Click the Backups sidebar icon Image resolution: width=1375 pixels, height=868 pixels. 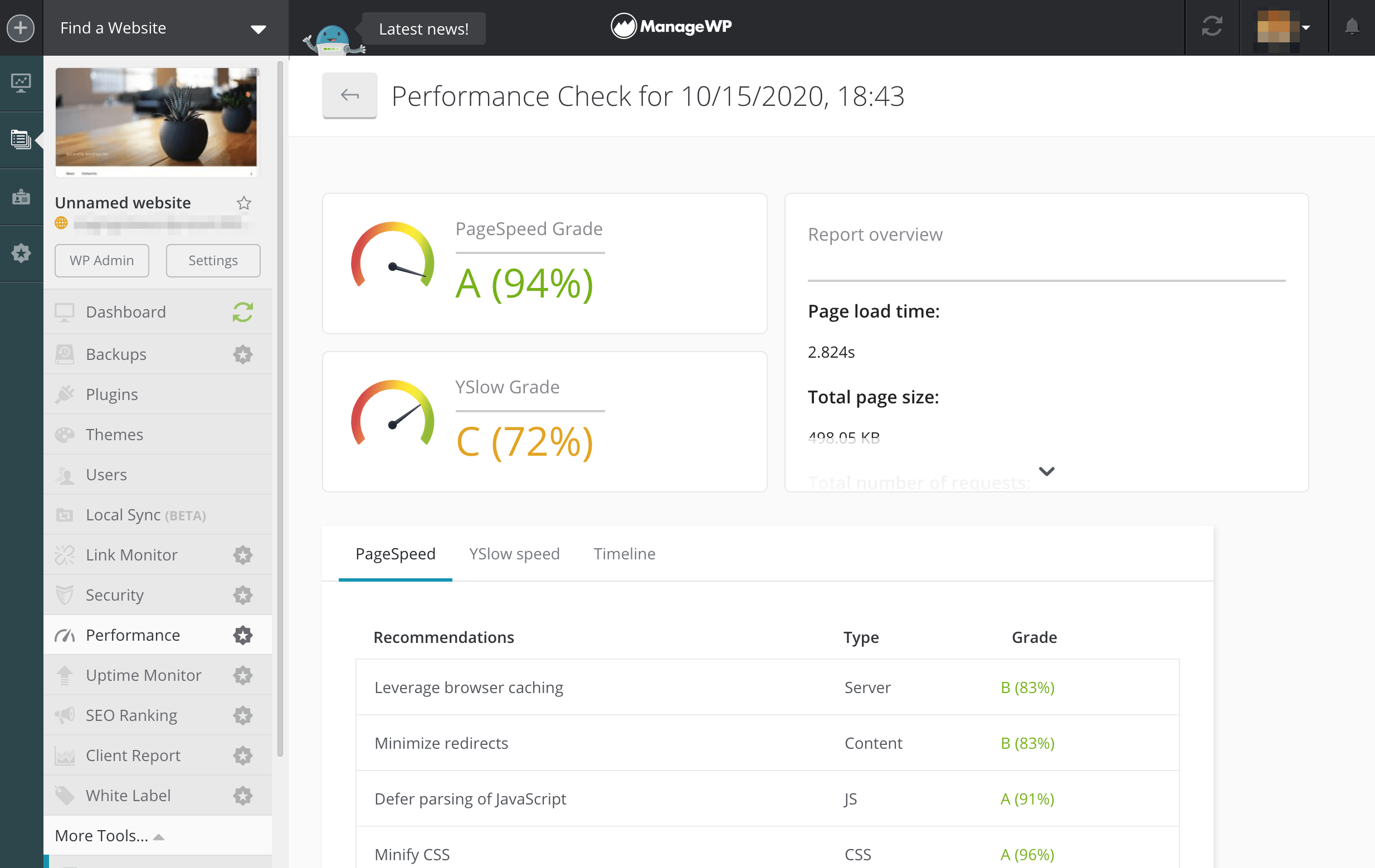coord(64,353)
